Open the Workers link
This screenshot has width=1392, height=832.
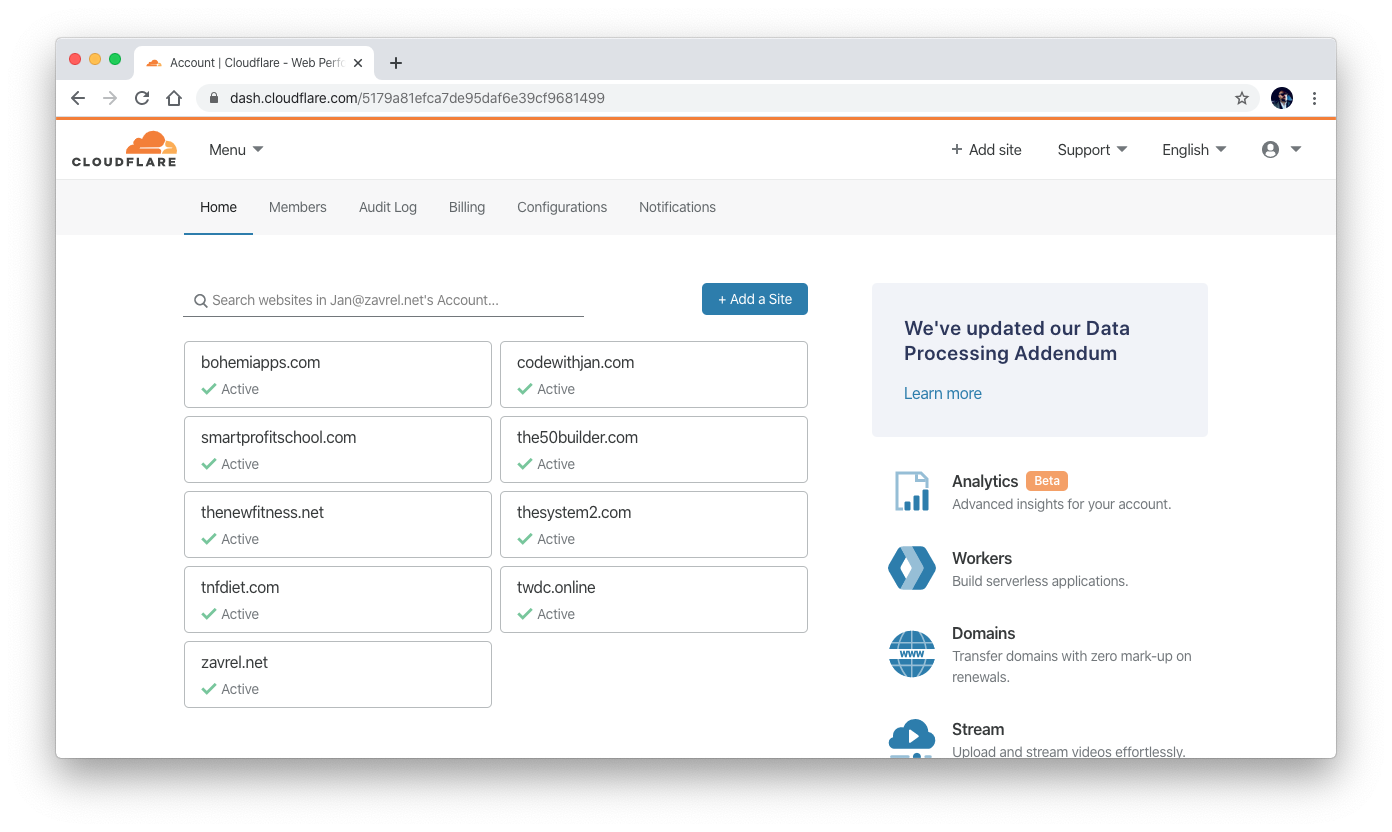pyautogui.click(x=982, y=558)
